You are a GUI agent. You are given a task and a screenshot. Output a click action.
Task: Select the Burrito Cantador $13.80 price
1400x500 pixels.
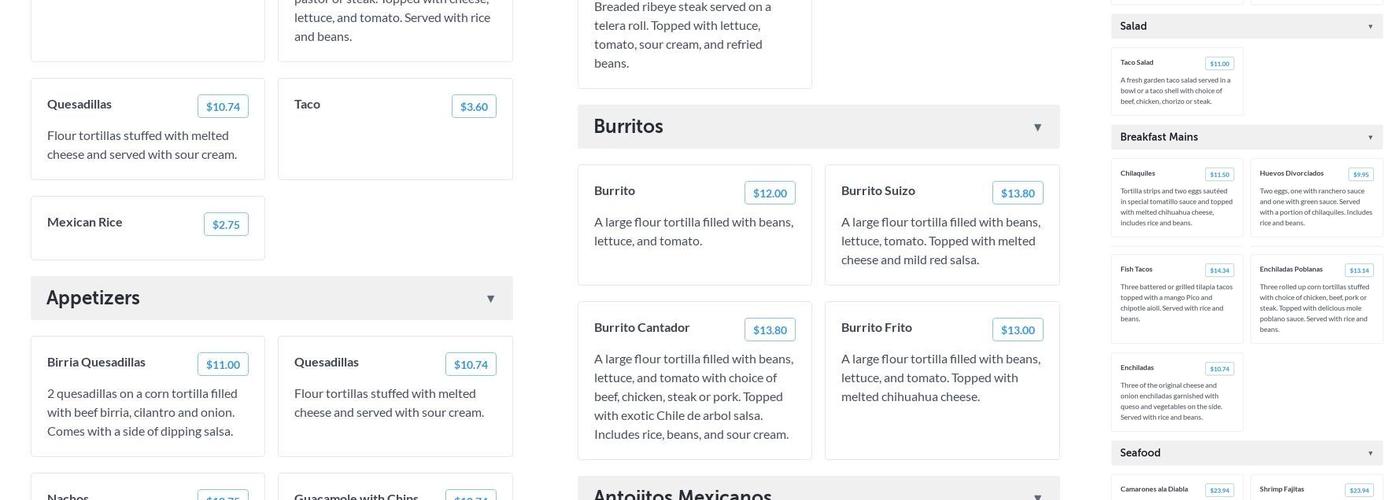click(769, 330)
